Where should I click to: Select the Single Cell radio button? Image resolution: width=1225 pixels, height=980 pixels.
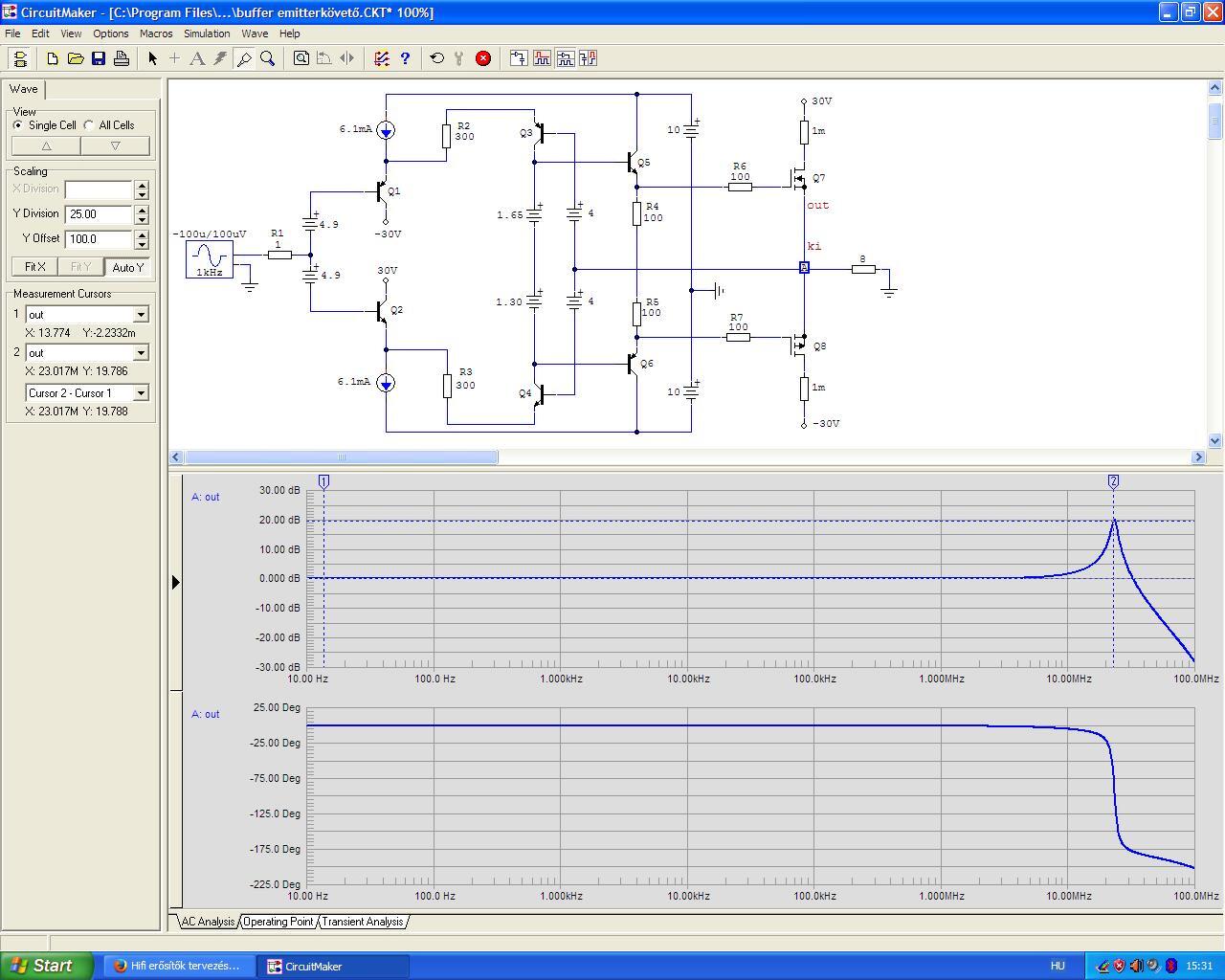tap(18, 125)
